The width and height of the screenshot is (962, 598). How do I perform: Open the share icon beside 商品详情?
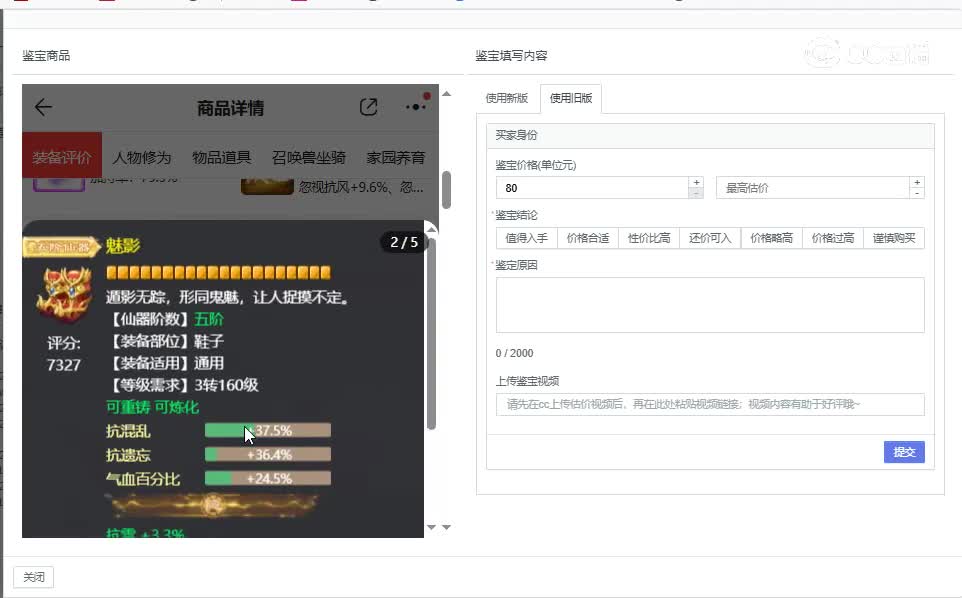[x=368, y=107]
